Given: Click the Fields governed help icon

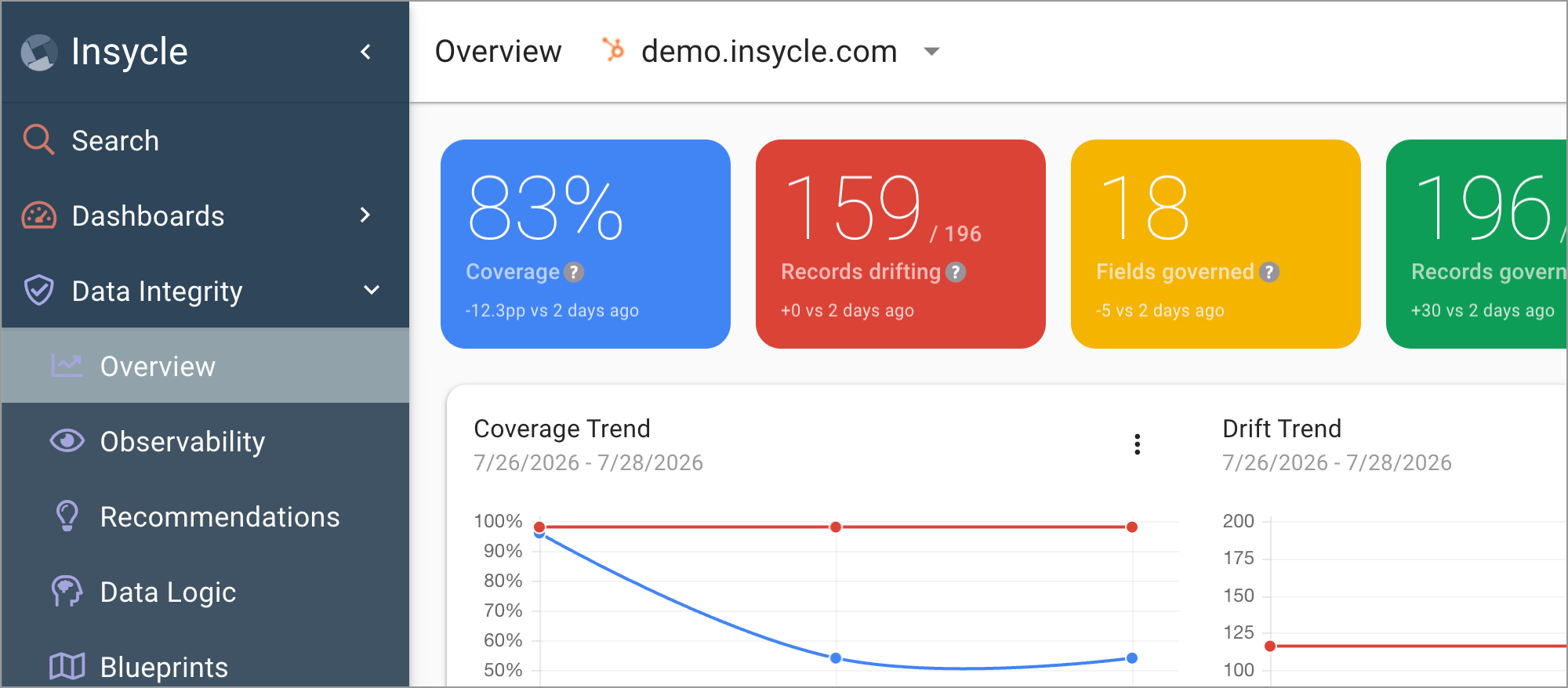Looking at the screenshot, I should pos(1269,272).
